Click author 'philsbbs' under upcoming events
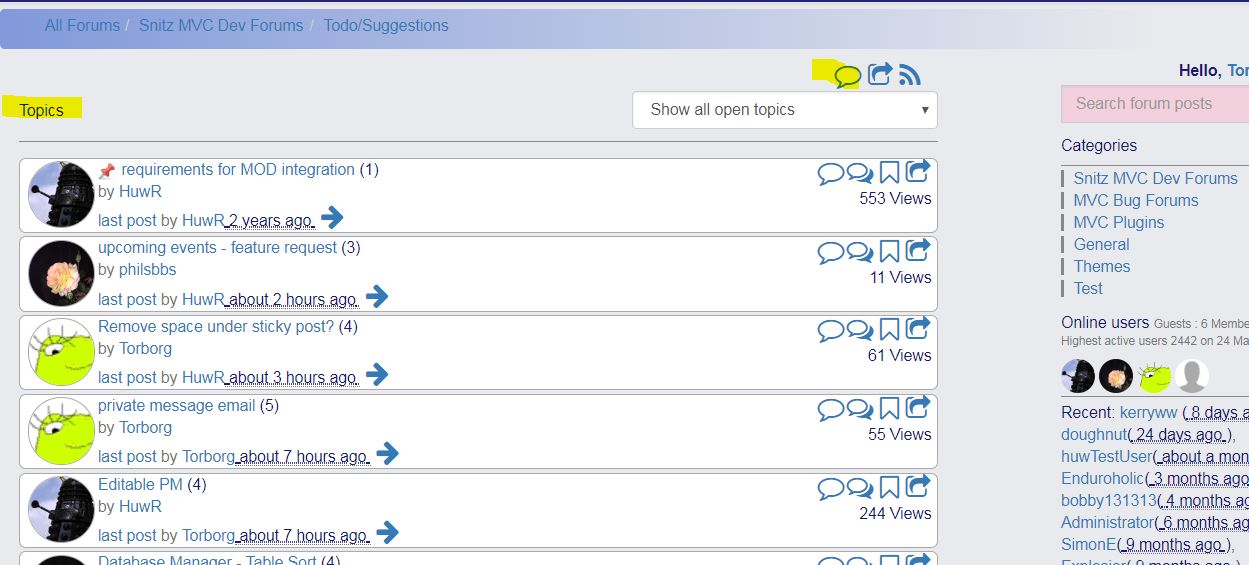This screenshot has height=565, width=1249. [x=147, y=270]
